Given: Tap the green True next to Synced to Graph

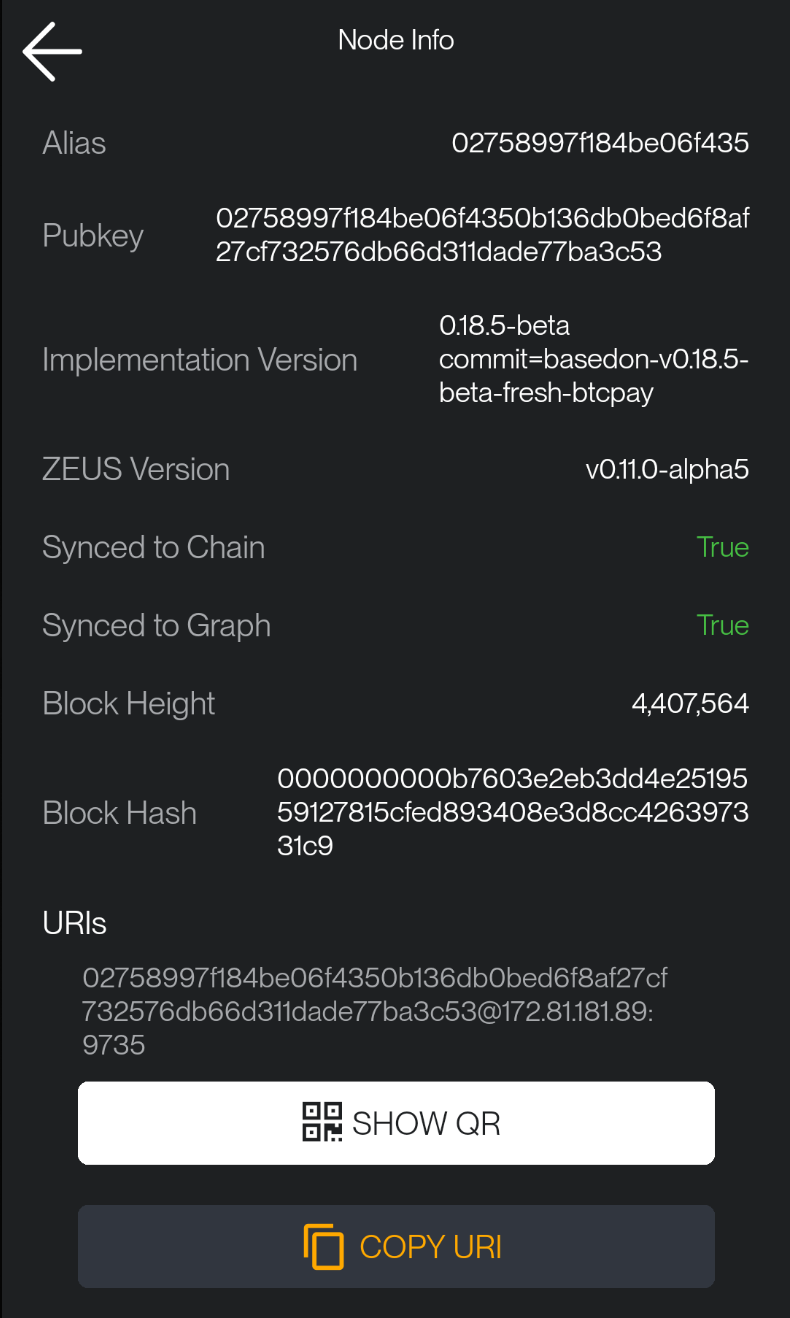Looking at the screenshot, I should tap(723, 625).
